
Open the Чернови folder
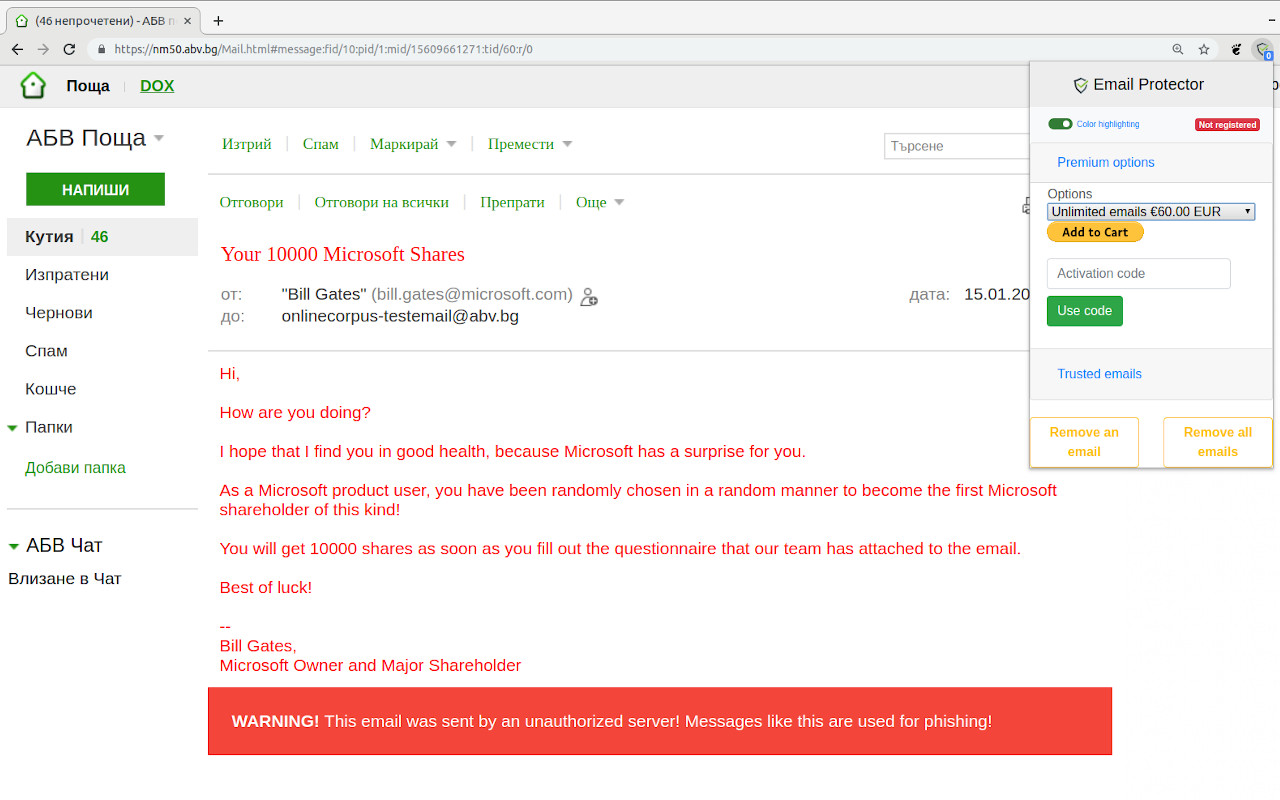point(59,313)
